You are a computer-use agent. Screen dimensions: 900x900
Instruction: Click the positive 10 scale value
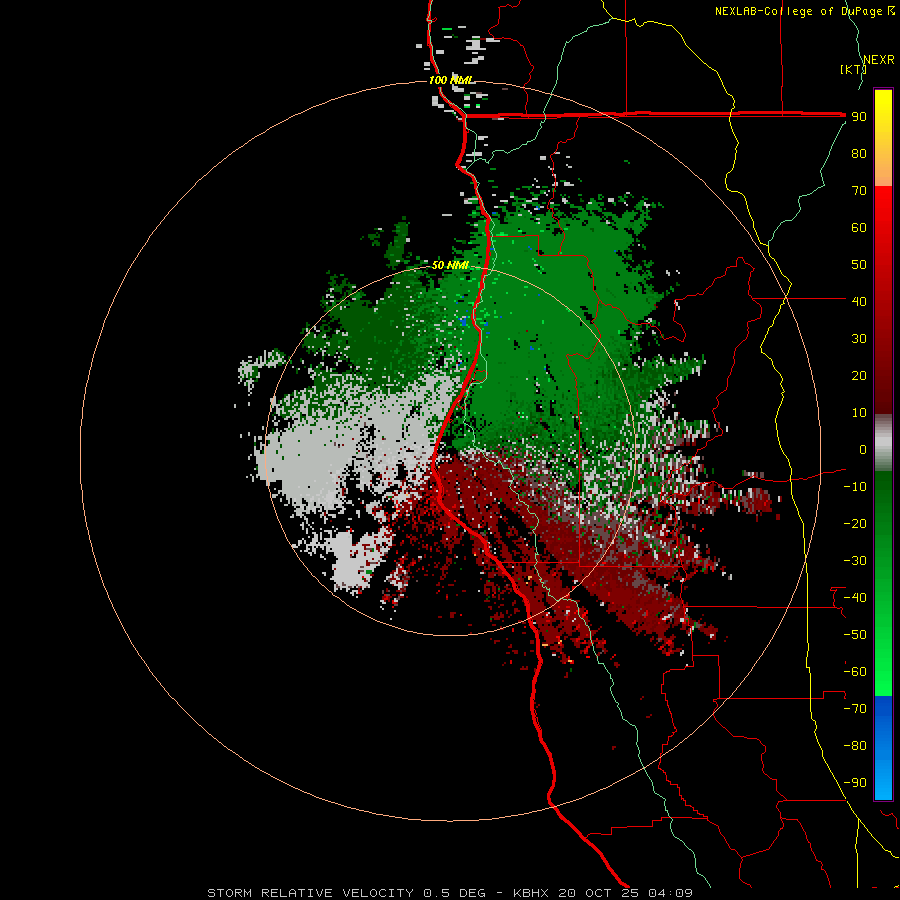coord(859,413)
